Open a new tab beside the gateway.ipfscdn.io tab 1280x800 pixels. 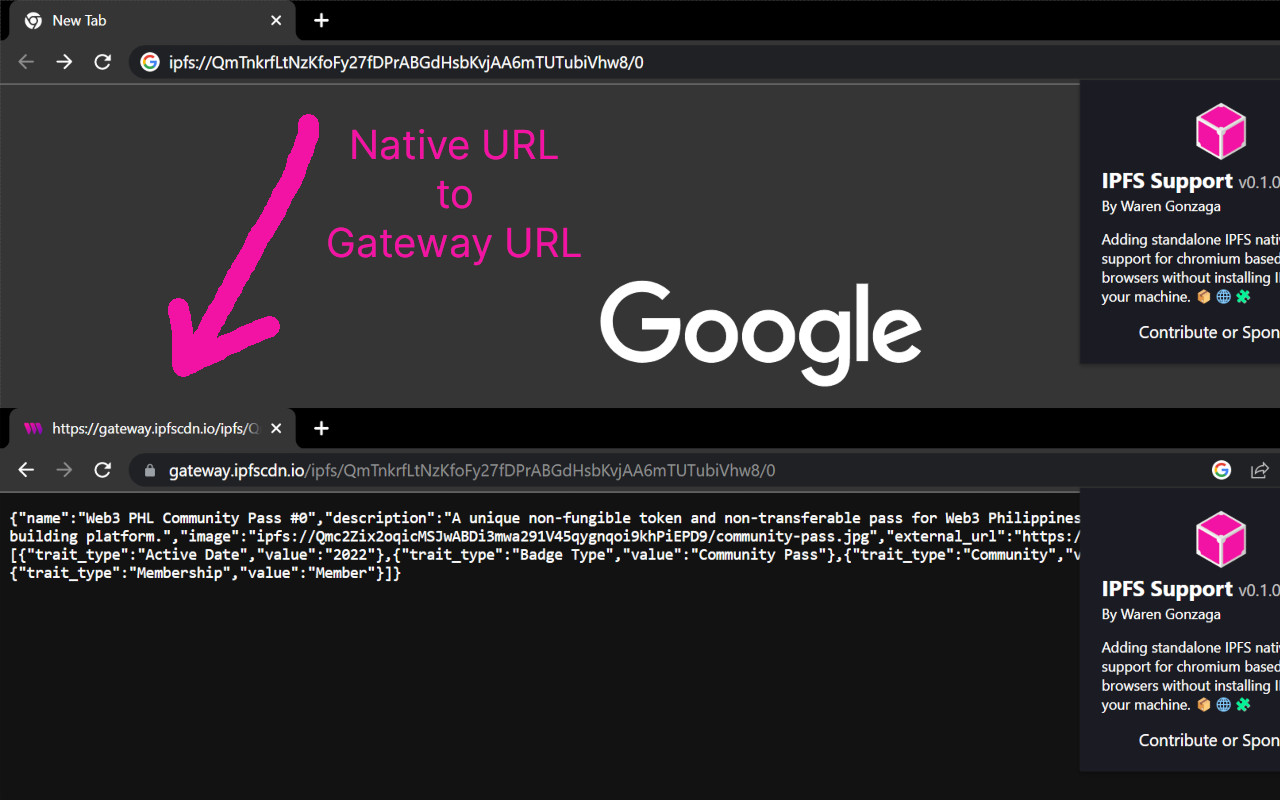(321, 428)
